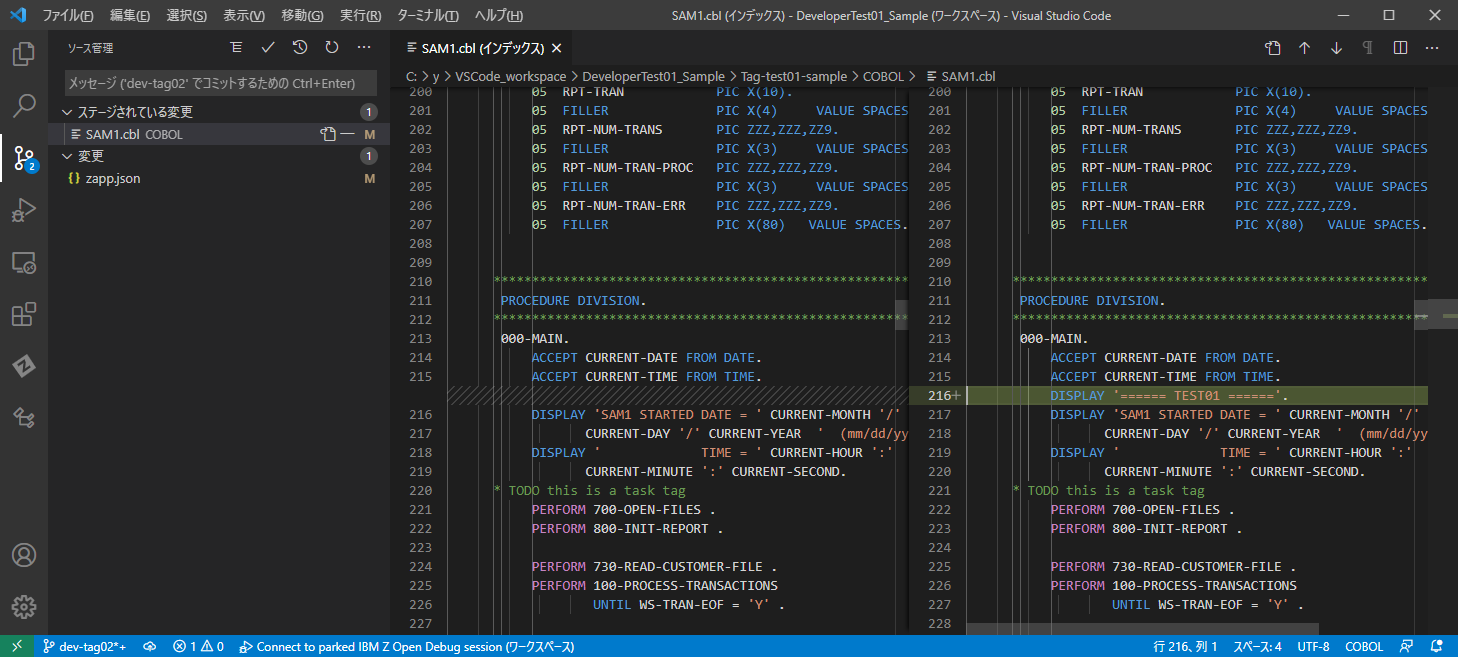This screenshot has width=1458, height=657.
Task: Open editor more actions menu
Action: (x=1432, y=47)
